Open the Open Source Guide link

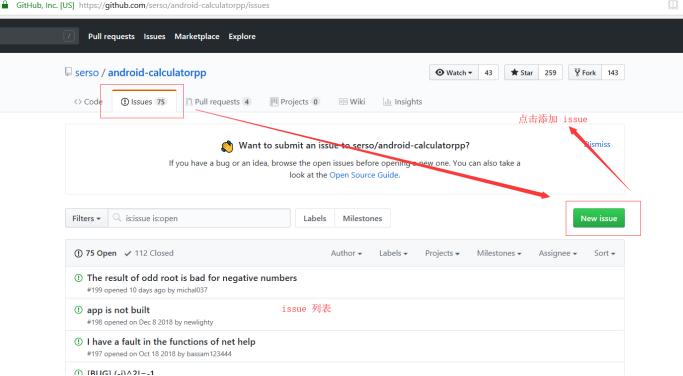[364, 175]
